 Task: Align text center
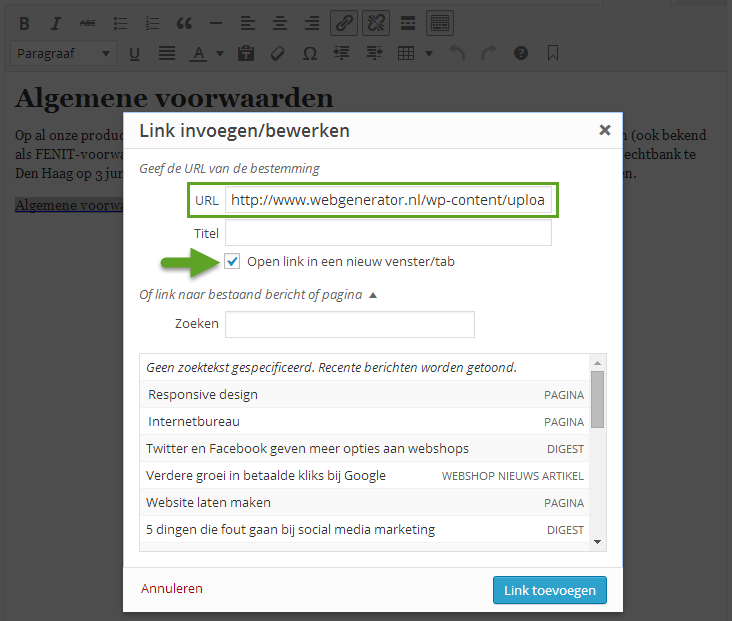click(280, 23)
